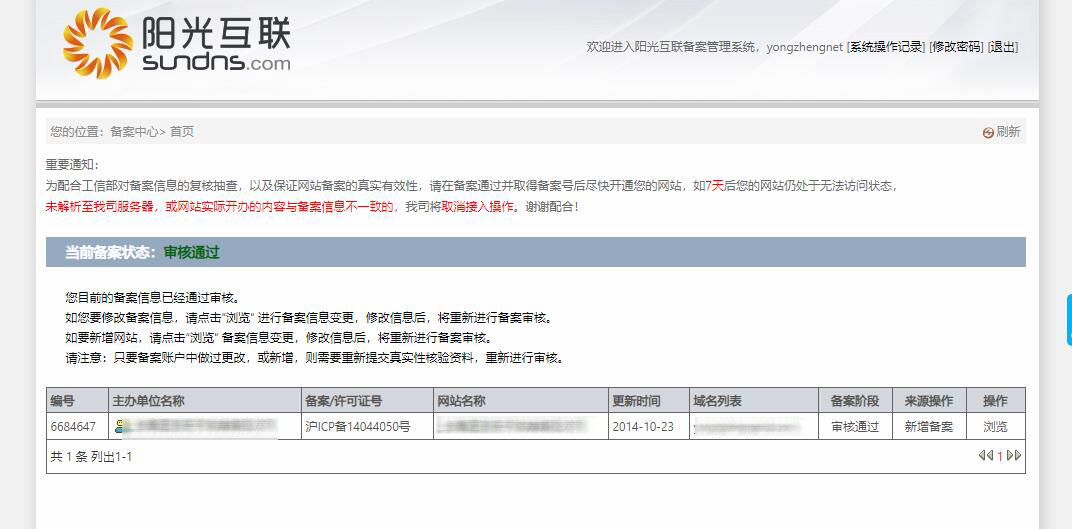Screen dimensions: 1072x529
Task: Click the 备案/许可证号 column header
Action: (x=344, y=401)
